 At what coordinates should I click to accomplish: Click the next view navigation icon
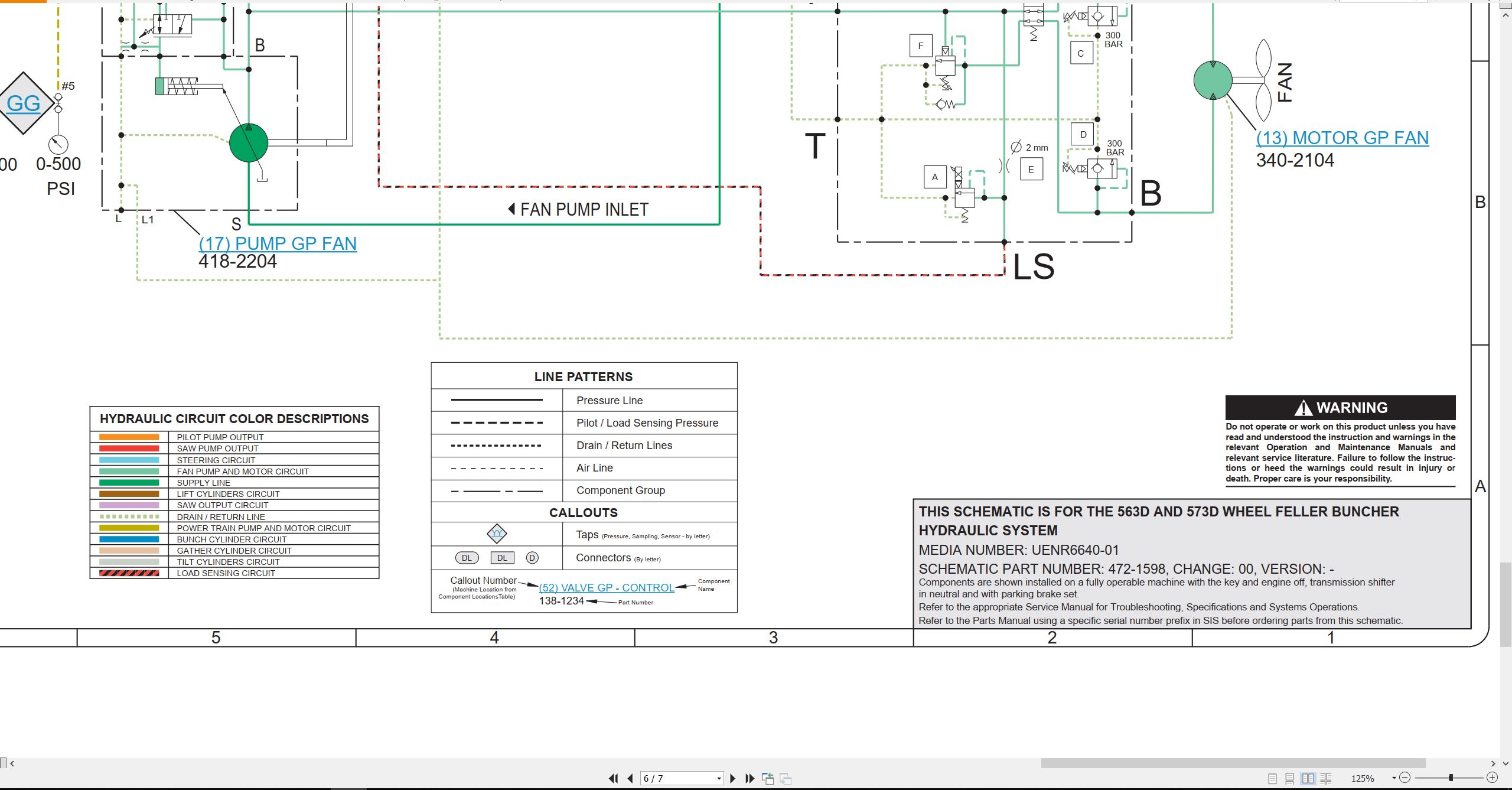click(x=786, y=778)
